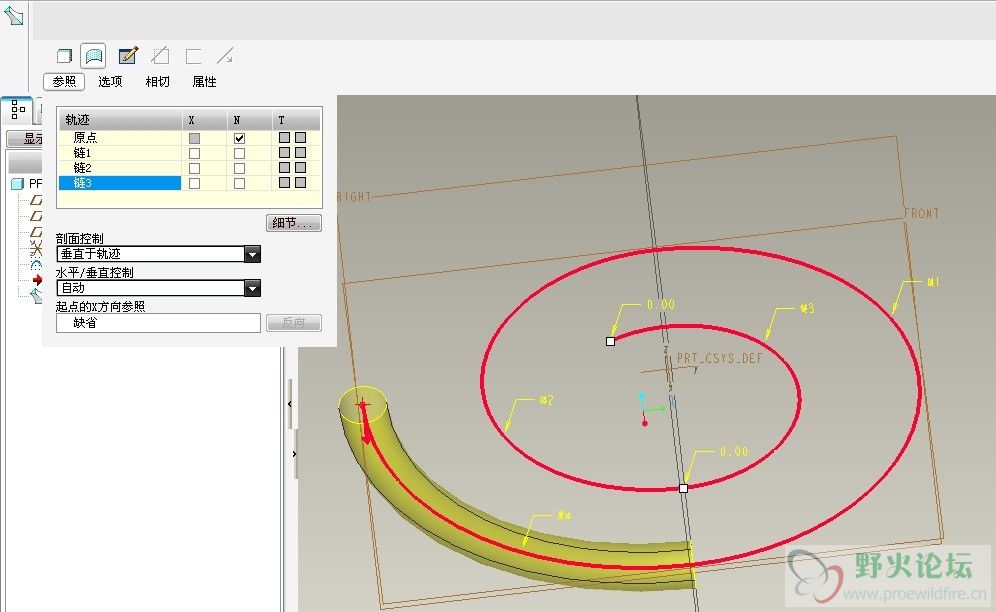
Task: Open the 选项 tab
Action: click(110, 81)
